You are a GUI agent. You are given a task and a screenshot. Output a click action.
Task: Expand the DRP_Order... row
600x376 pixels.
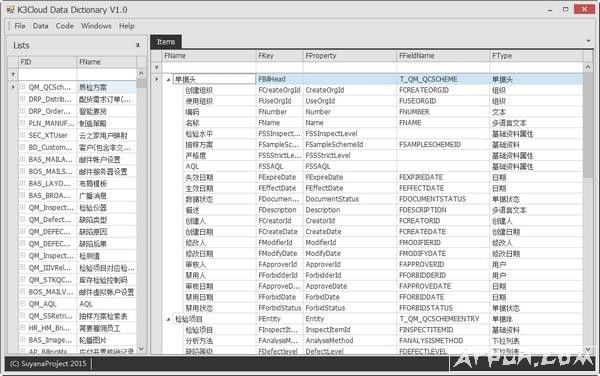click(x=23, y=111)
